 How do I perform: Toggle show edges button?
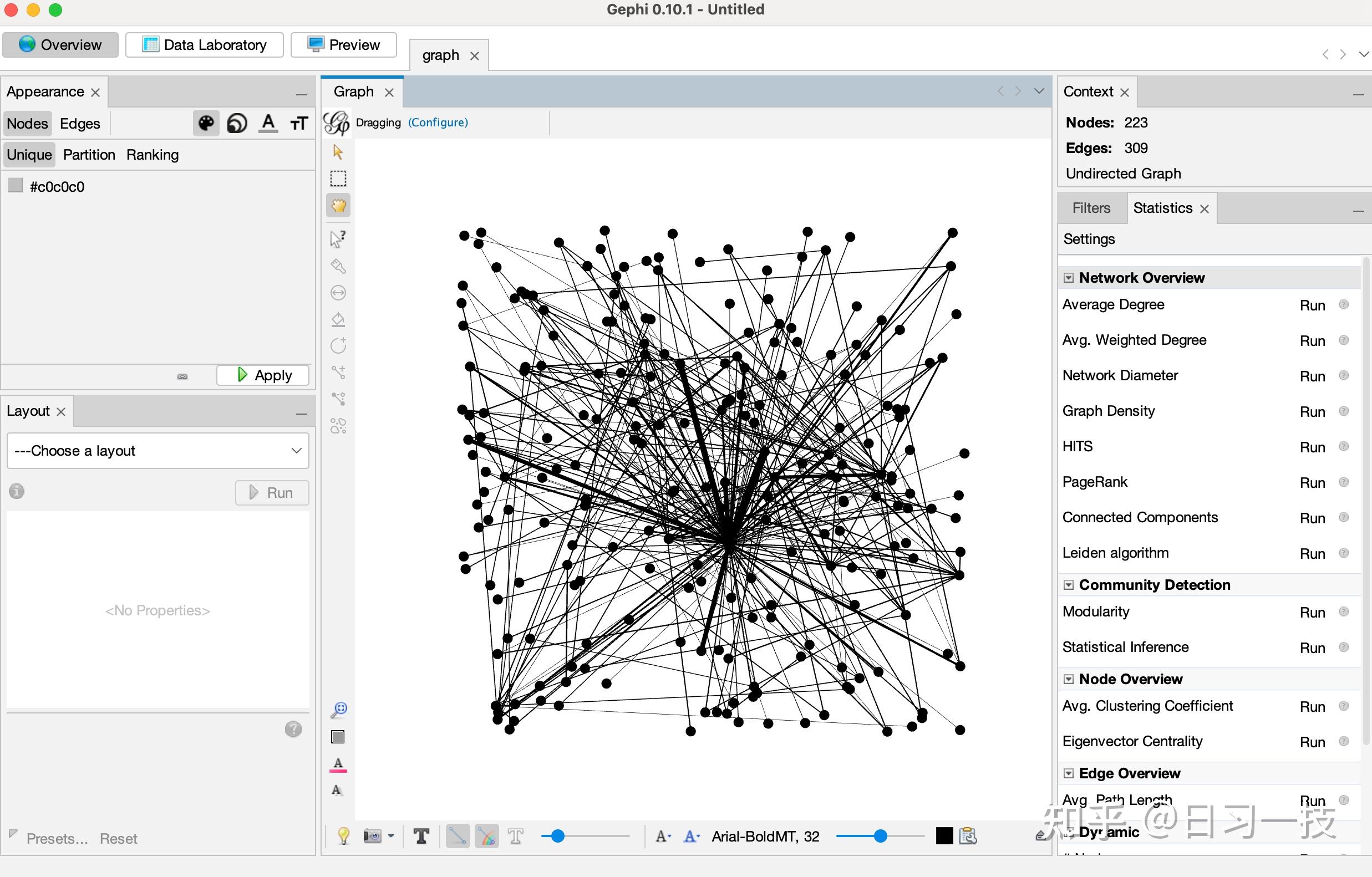pos(458,836)
